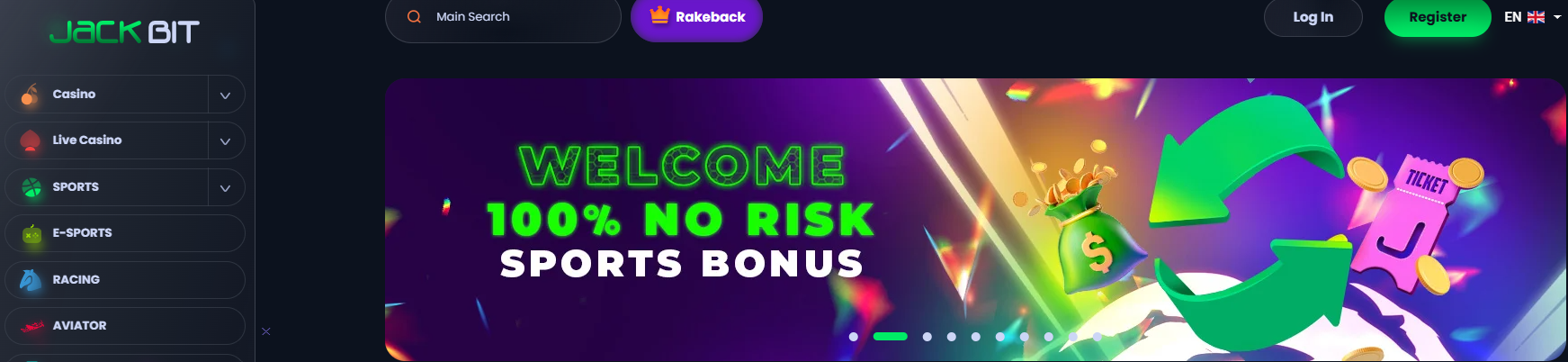Screen dimensions: 1568x362
Task: Open the RACING menu item
Action: (125, 280)
